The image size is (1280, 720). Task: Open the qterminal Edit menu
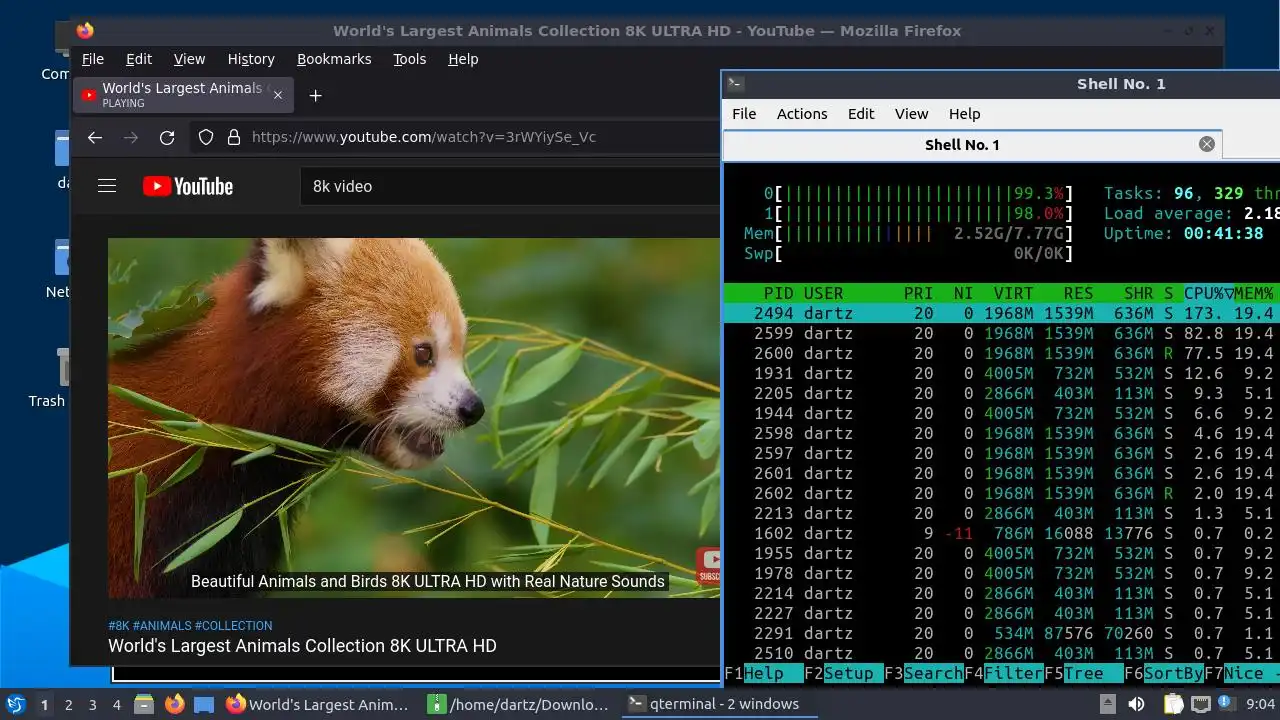pyautogui.click(x=861, y=114)
